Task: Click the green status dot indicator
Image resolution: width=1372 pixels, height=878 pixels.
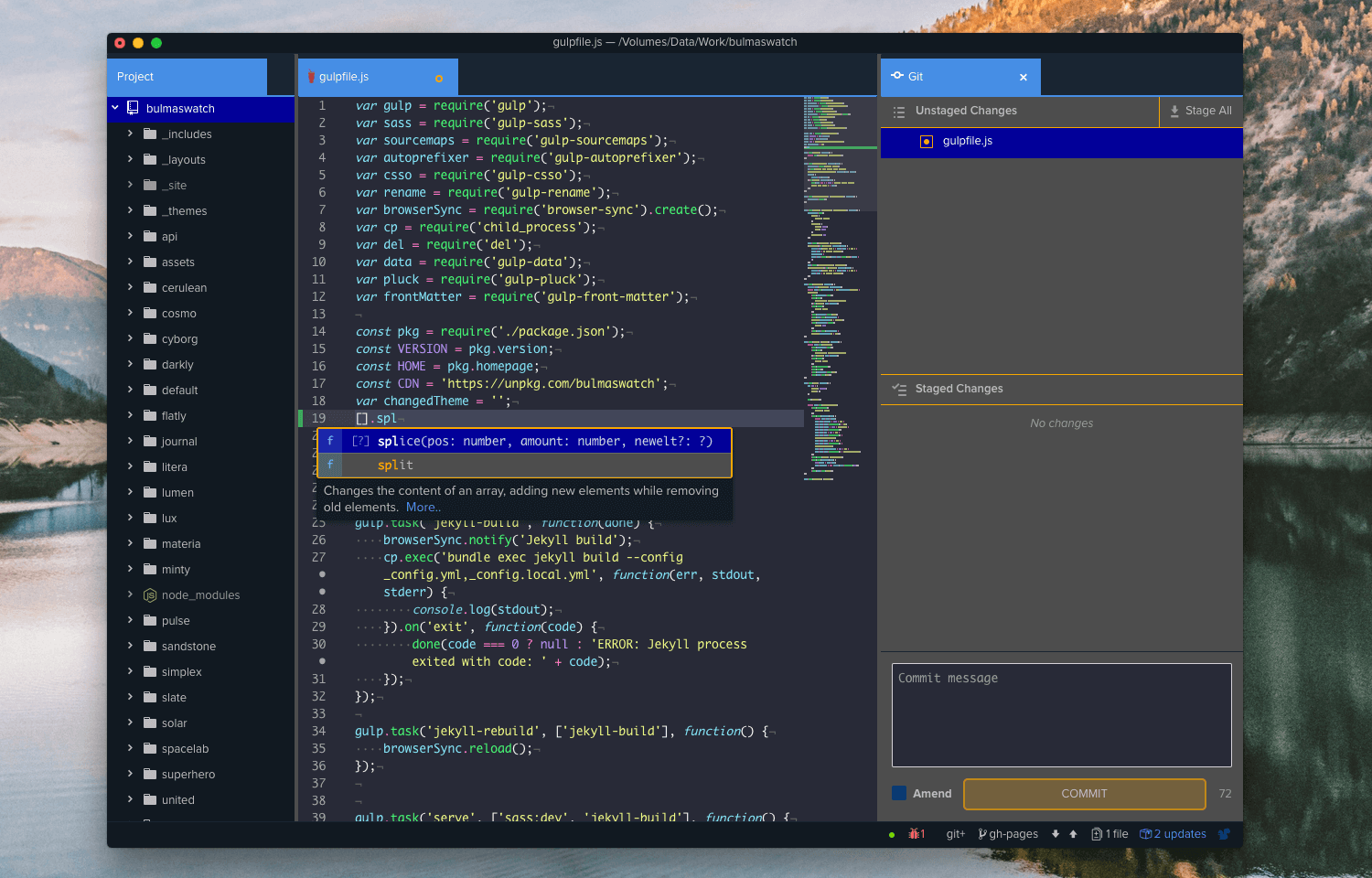Action: click(x=892, y=835)
